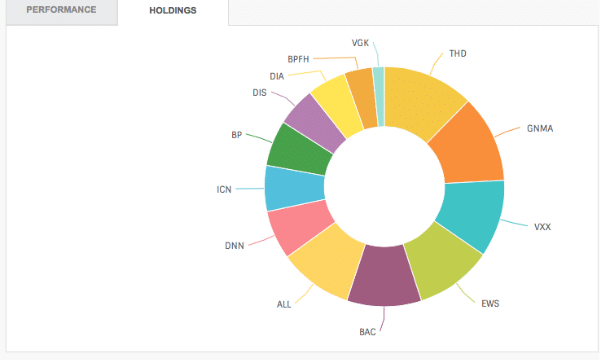The height and width of the screenshot is (360, 600).
Task: Click the ICN sky blue slice
Action: [x=294, y=188]
